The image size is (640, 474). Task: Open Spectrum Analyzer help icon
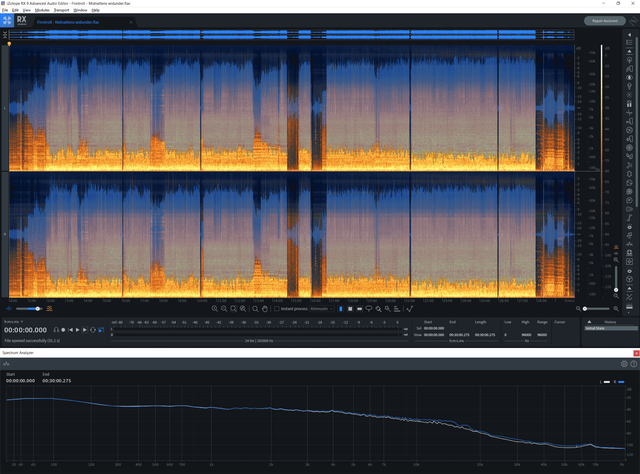coord(633,364)
